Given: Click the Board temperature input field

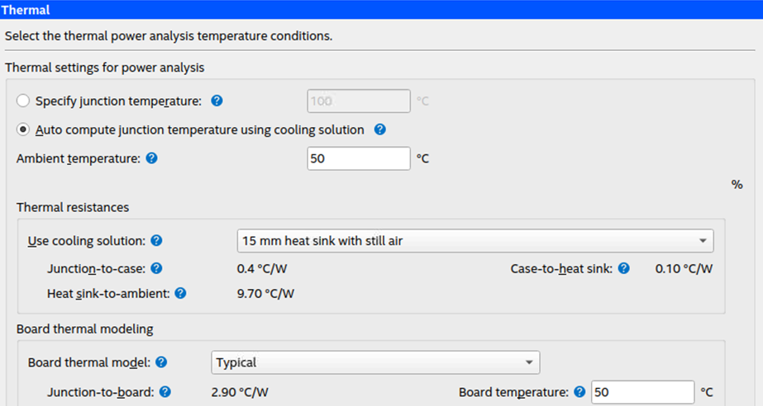Looking at the screenshot, I should (642, 392).
